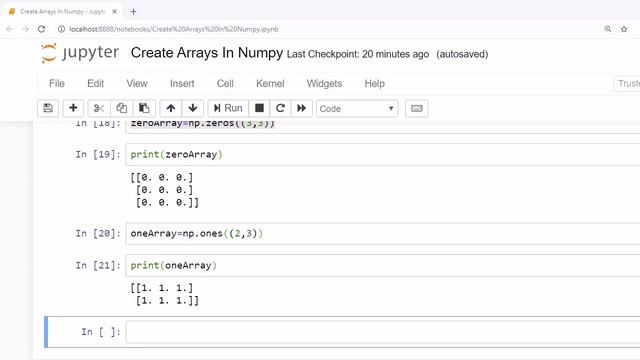Rename the notebook title Create Arrays In Numpy
640x360 pixels.
[x=207, y=53]
